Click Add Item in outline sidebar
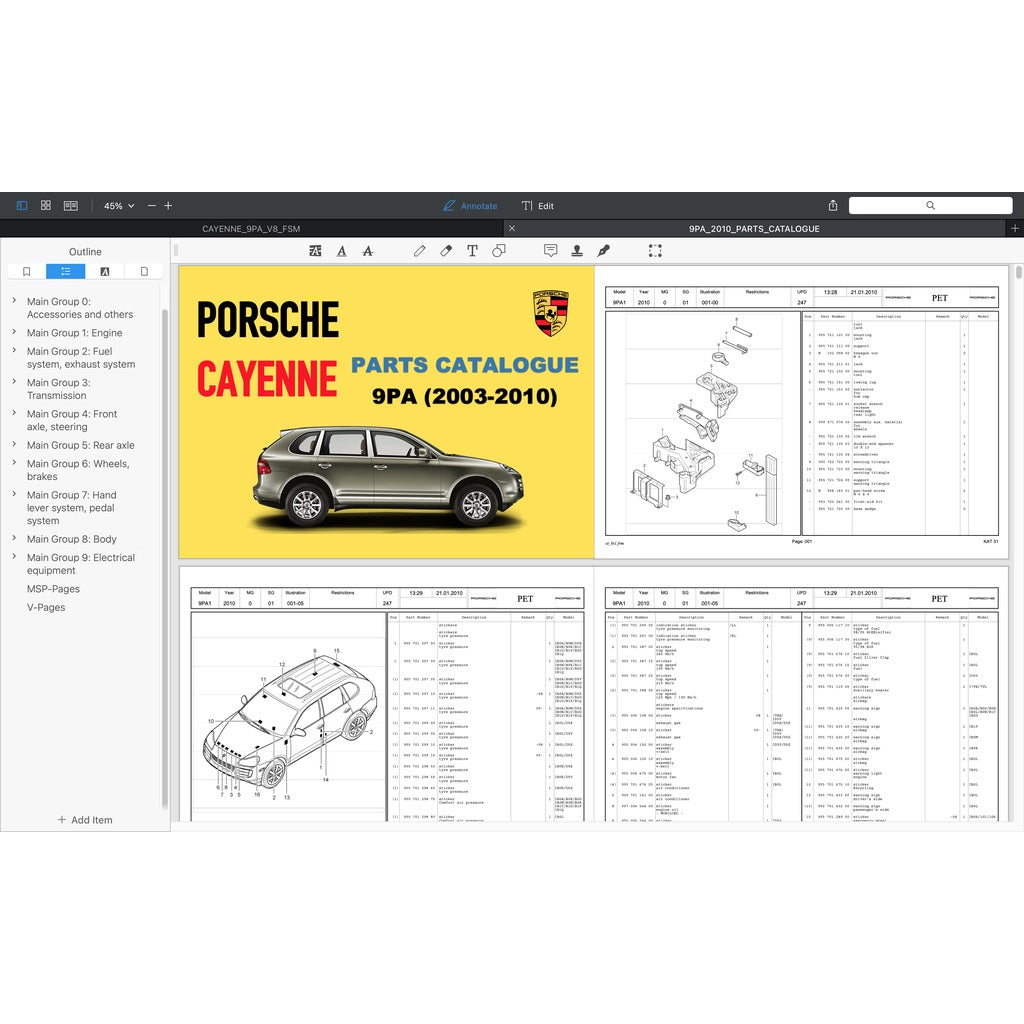The height and width of the screenshot is (1024, 1024). click(85, 820)
